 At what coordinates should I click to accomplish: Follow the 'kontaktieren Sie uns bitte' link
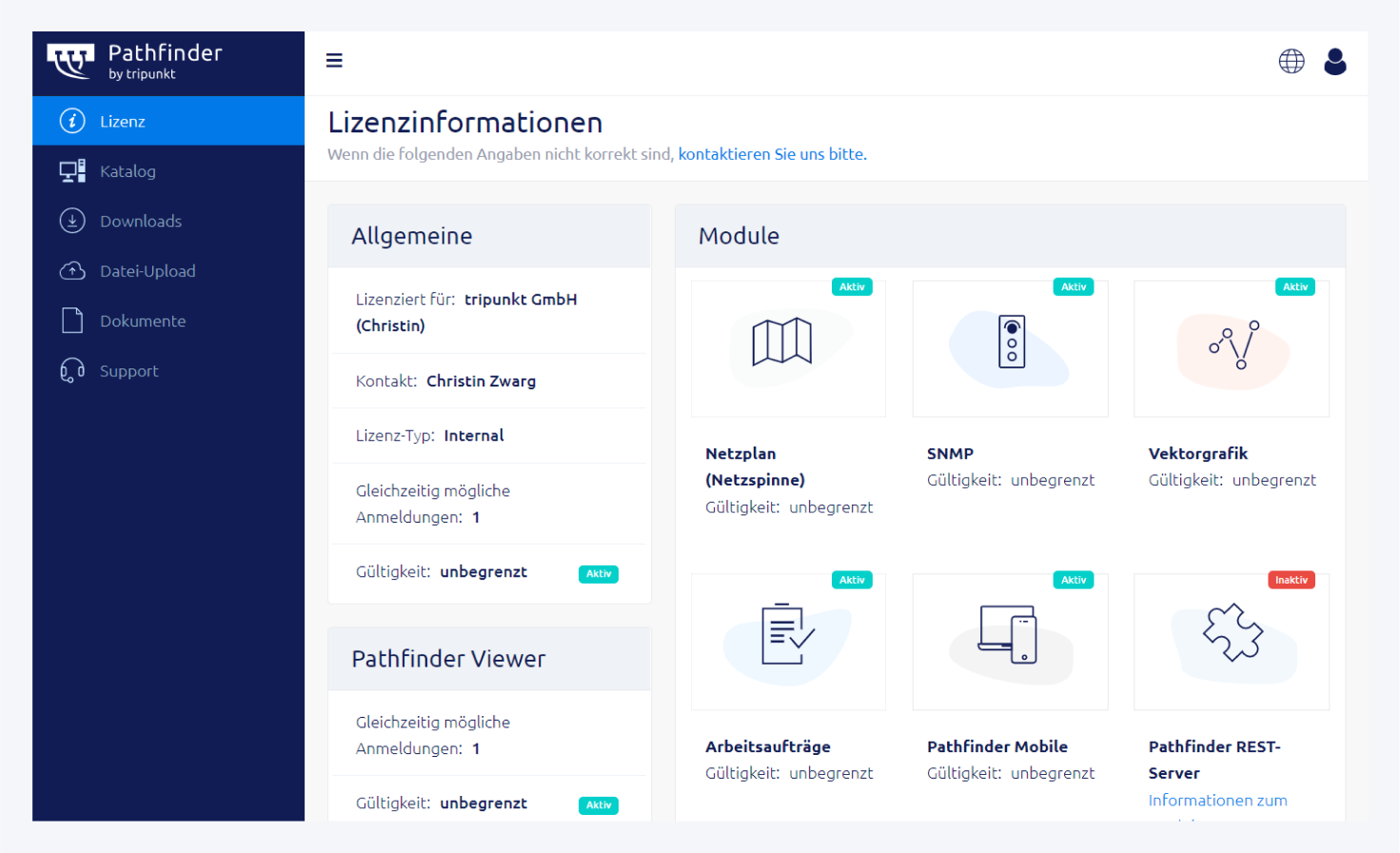[772, 154]
